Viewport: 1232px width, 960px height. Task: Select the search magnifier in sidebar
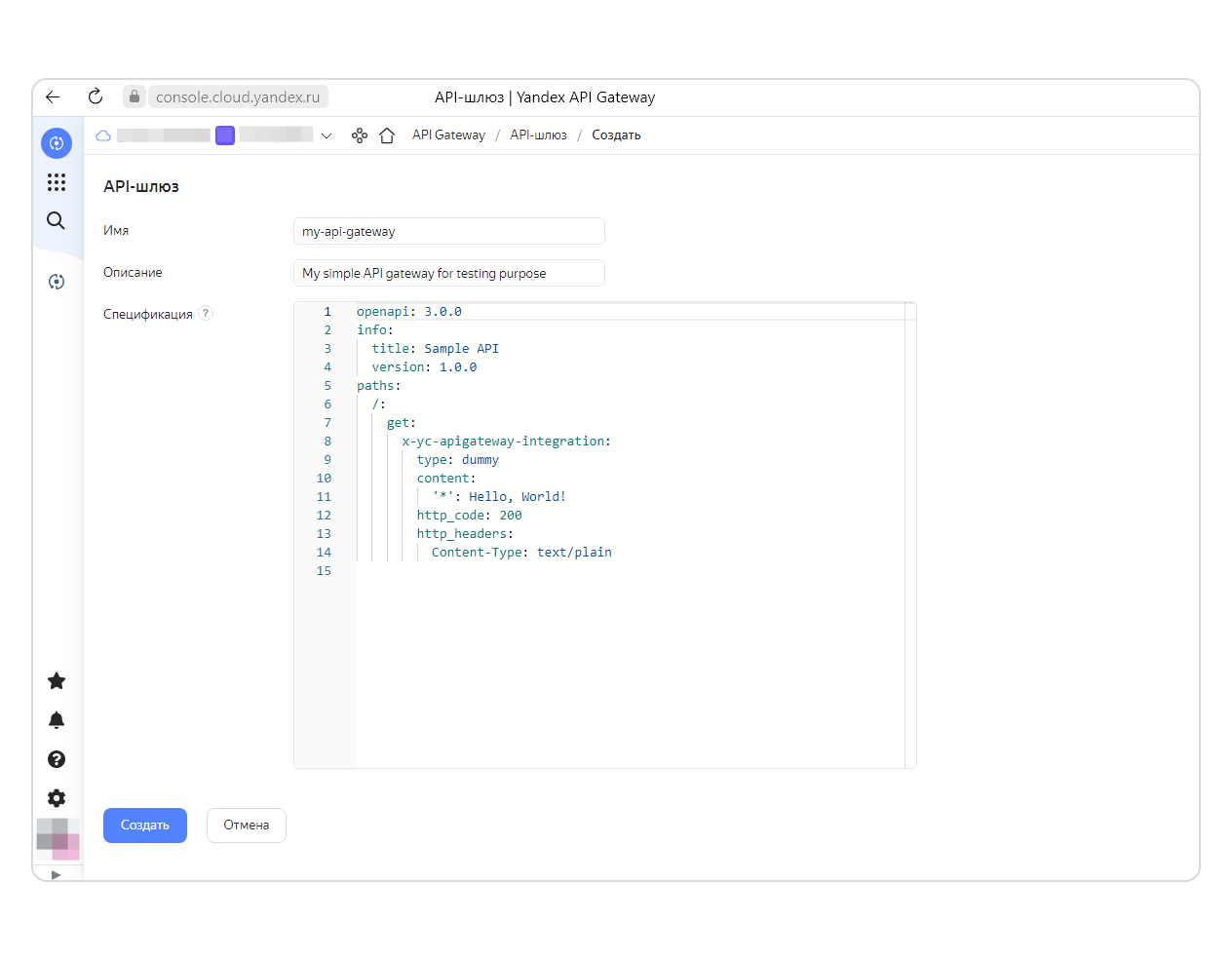coord(57,220)
